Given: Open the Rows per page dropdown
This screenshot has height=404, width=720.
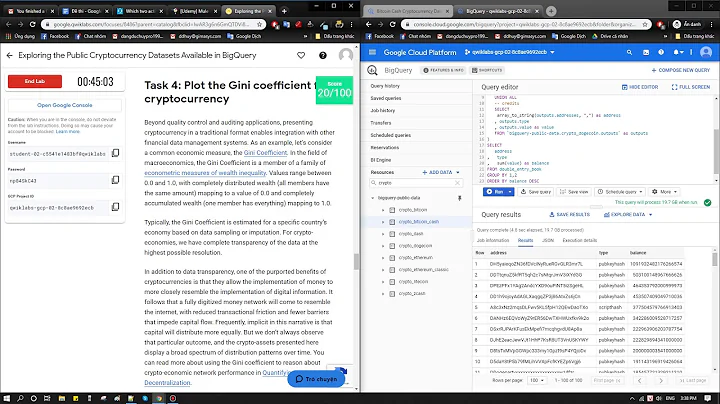Looking at the screenshot, I should [x=536, y=380].
